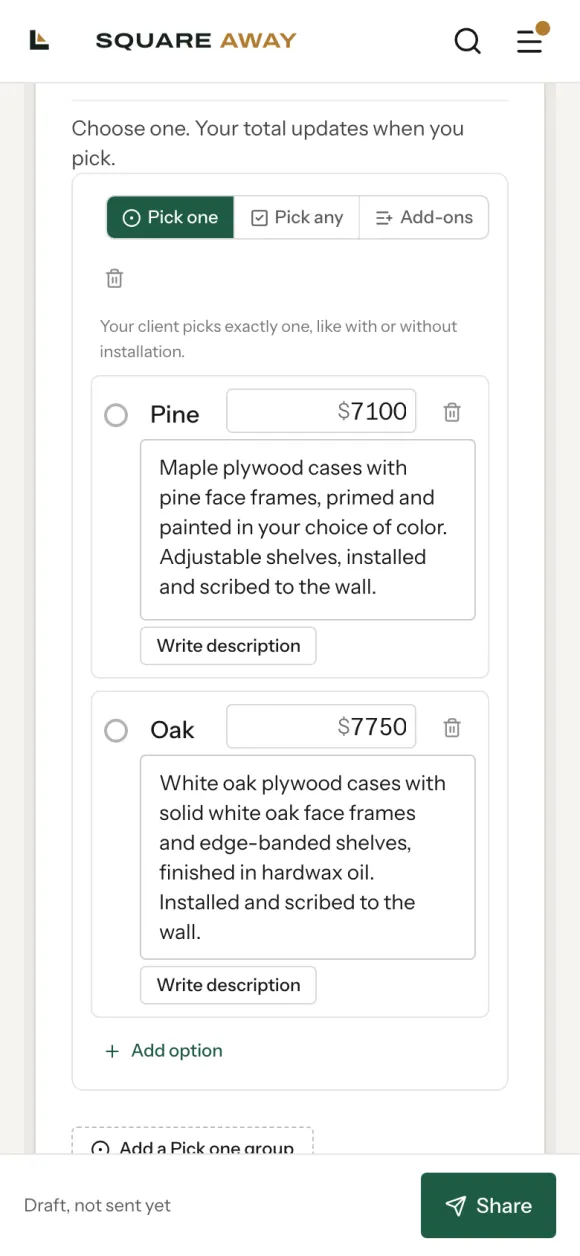
Task: Switch to the Add-ons tab
Action: [x=424, y=217]
